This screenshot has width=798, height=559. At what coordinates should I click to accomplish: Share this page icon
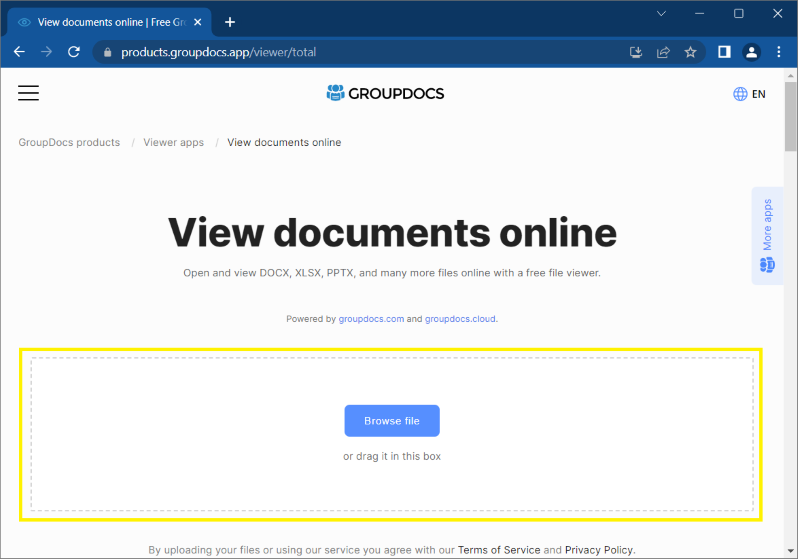[x=663, y=52]
